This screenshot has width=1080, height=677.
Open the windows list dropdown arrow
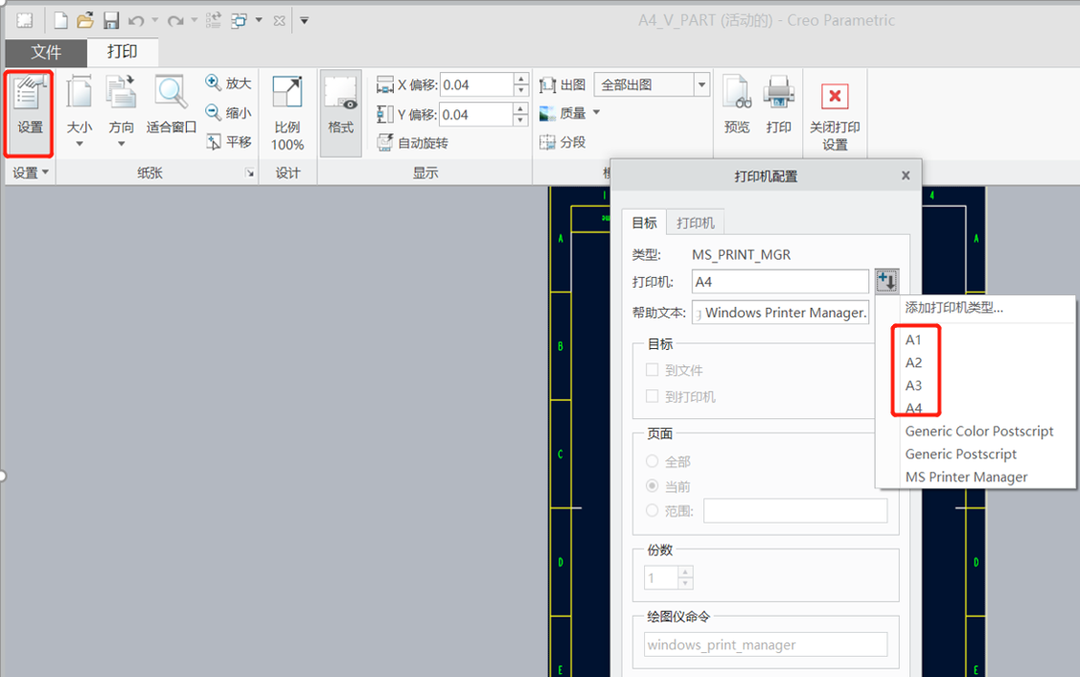click(259, 21)
